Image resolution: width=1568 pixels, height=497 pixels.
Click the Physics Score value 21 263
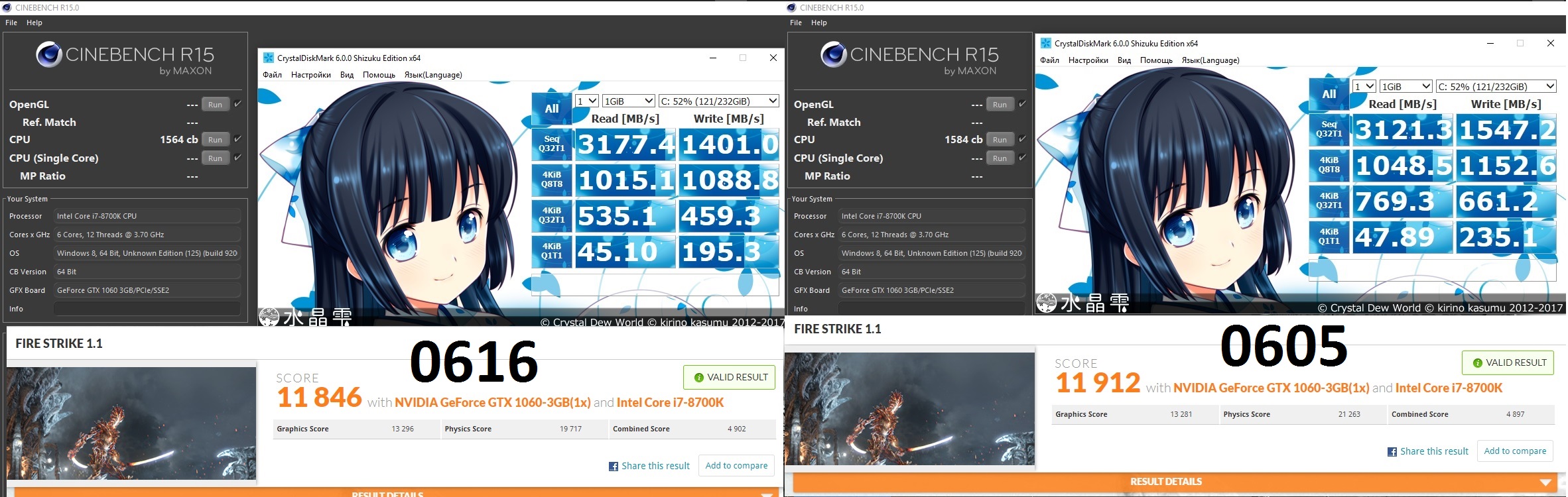coord(1349,414)
